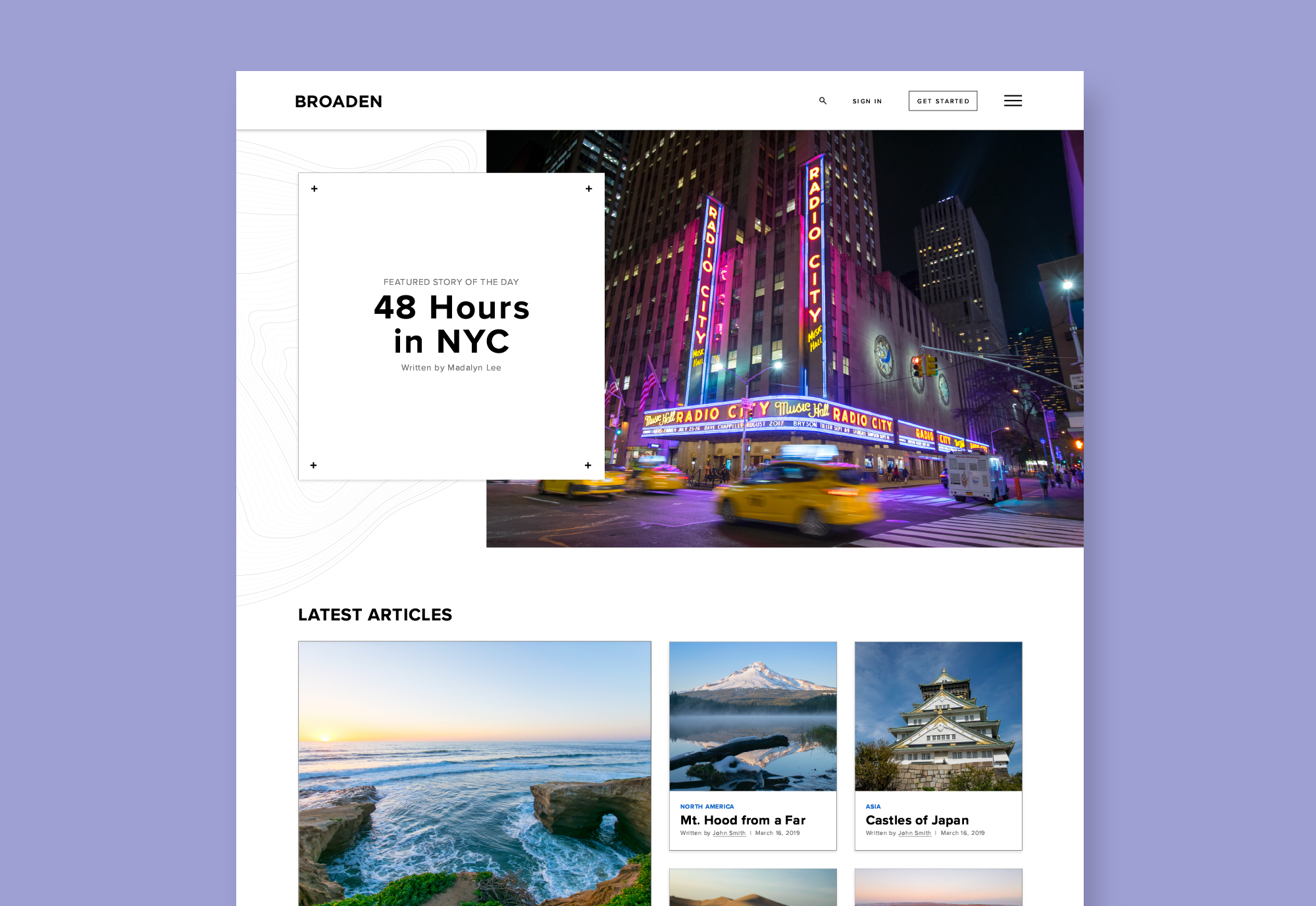The height and width of the screenshot is (906, 1316).
Task: Open the featured story 48 Hours in NYC
Action: pos(451,324)
